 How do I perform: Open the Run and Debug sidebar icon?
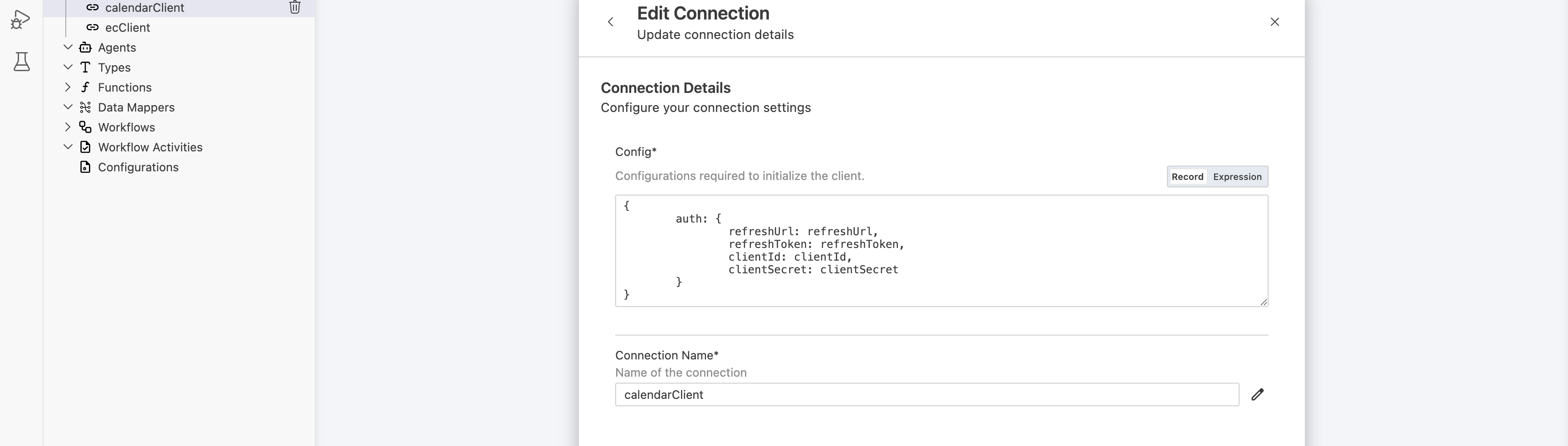tap(21, 20)
